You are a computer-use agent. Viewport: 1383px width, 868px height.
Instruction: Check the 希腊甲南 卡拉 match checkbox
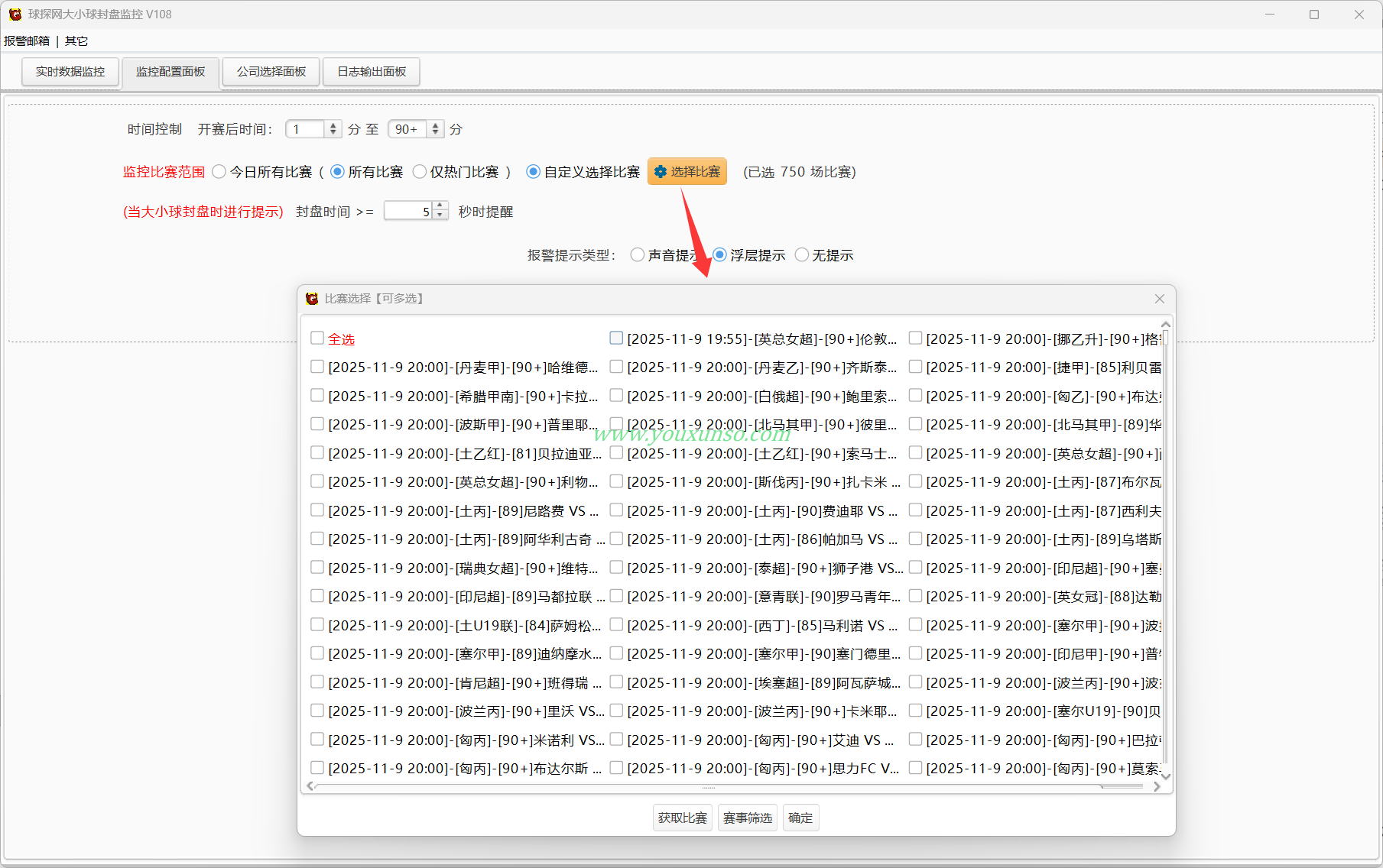317,395
